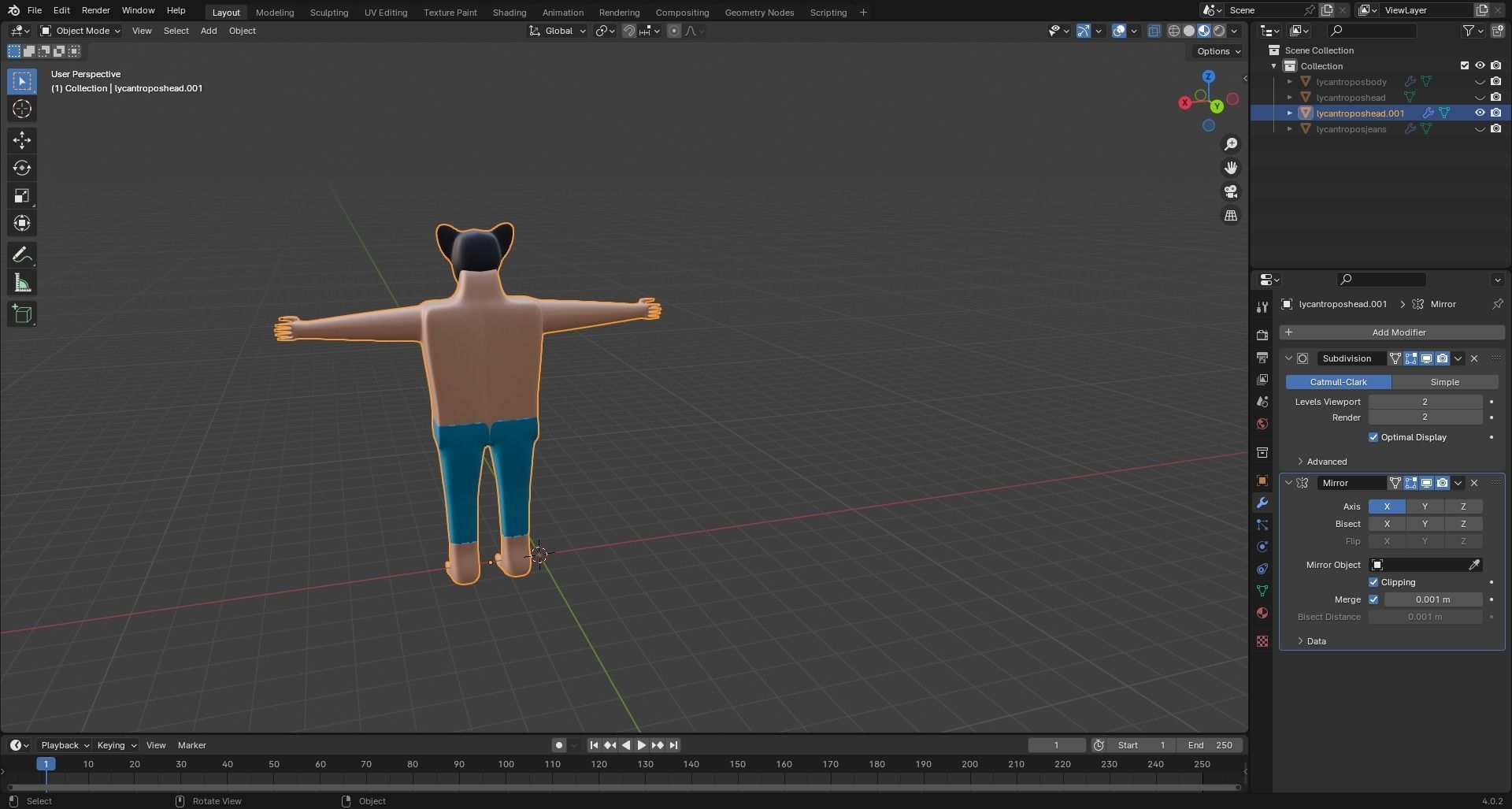Enable Bisect Z in Mirror modifier
This screenshot has width=1512, height=809.
tap(1463, 524)
